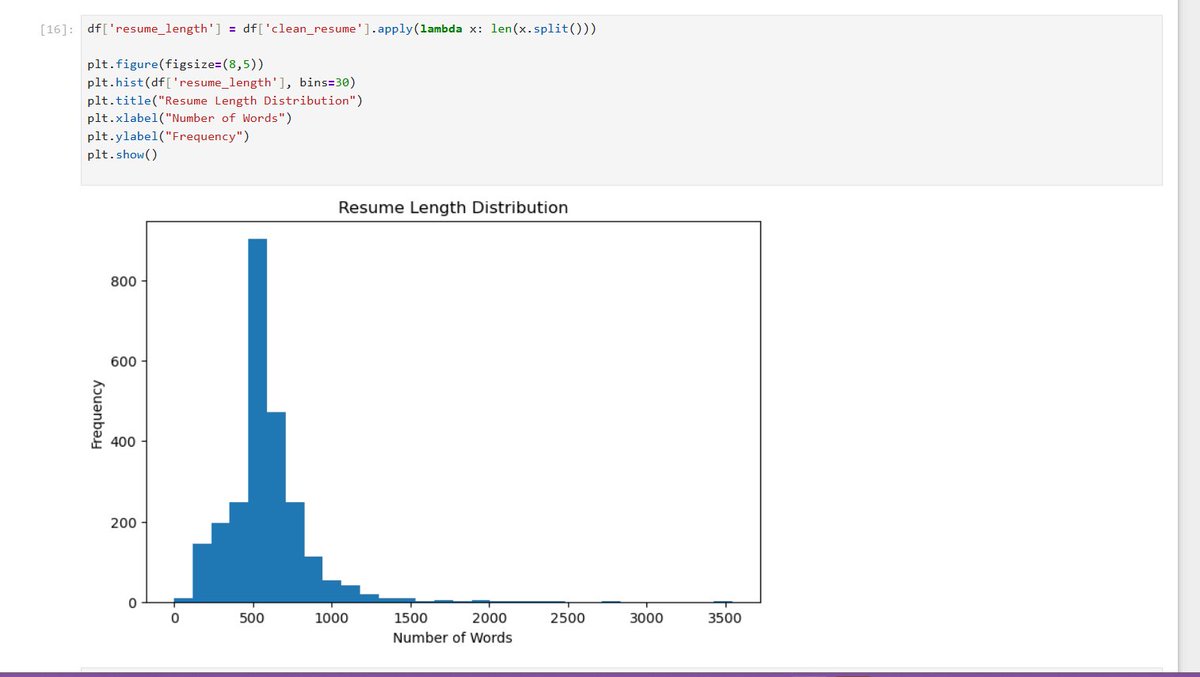Click the resume_length assignment code line
1200x677 pixels.
(x=342, y=29)
